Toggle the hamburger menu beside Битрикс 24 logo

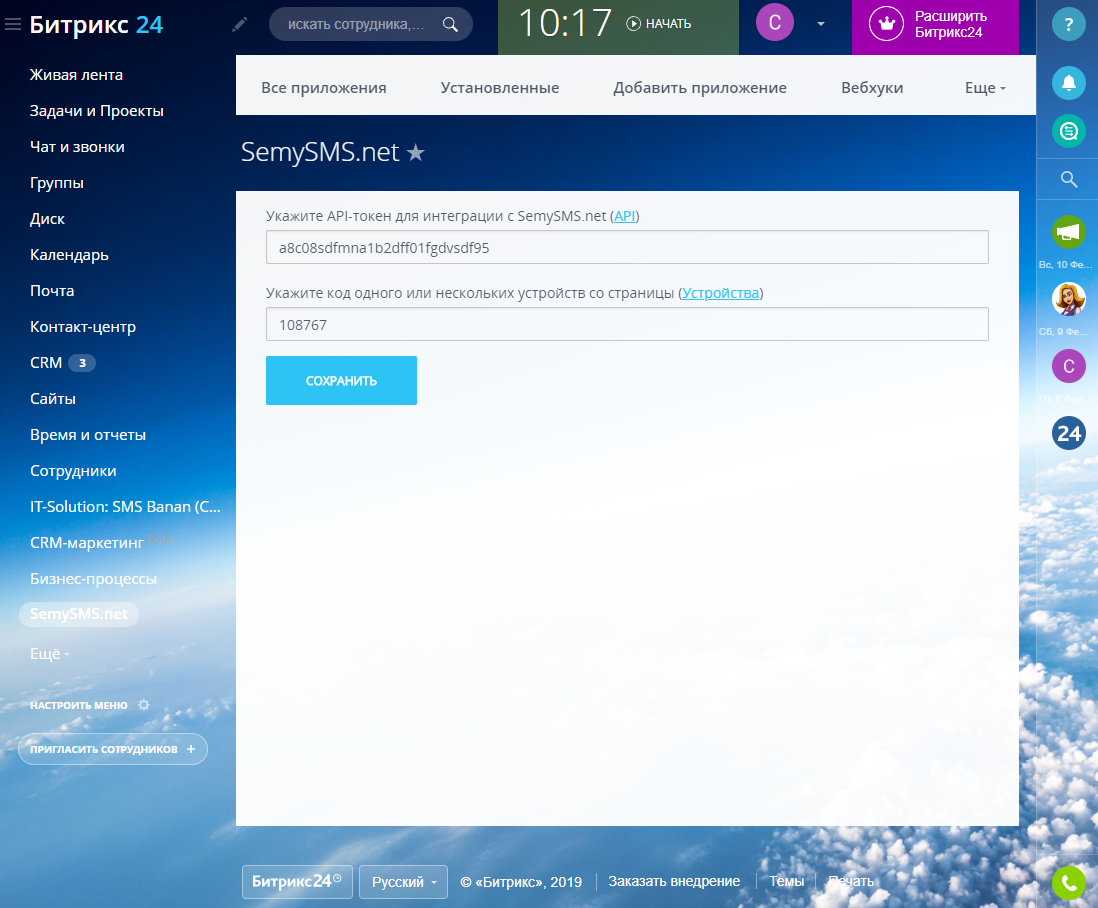[x=13, y=25]
